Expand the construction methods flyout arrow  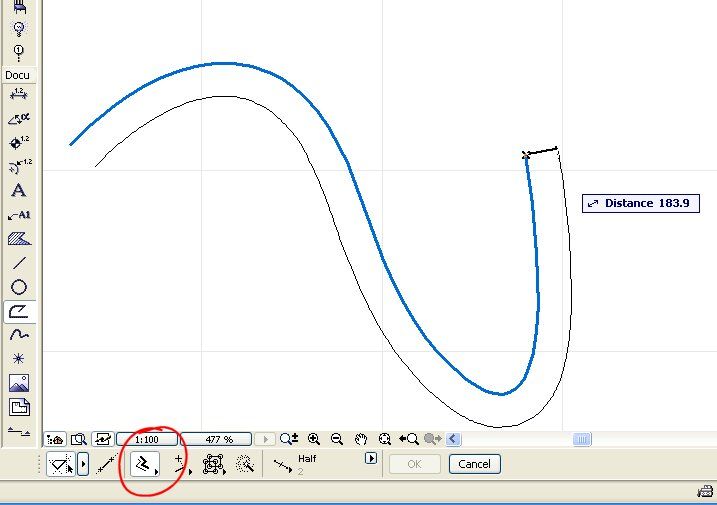point(83,464)
